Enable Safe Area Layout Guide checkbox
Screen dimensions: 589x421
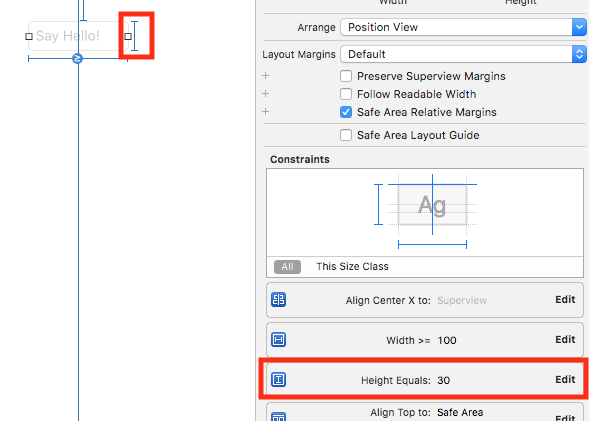(x=346, y=135)
